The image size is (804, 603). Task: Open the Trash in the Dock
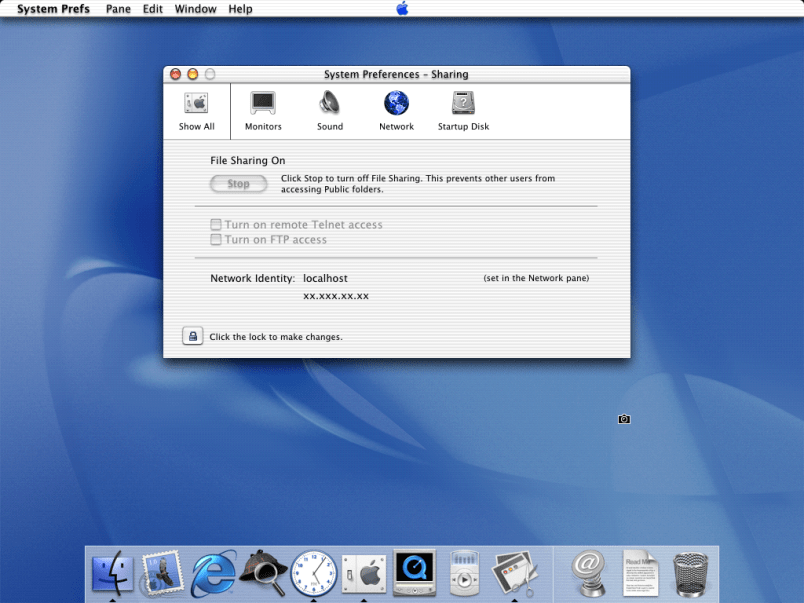pyautogui.click(x=691, y=574)
